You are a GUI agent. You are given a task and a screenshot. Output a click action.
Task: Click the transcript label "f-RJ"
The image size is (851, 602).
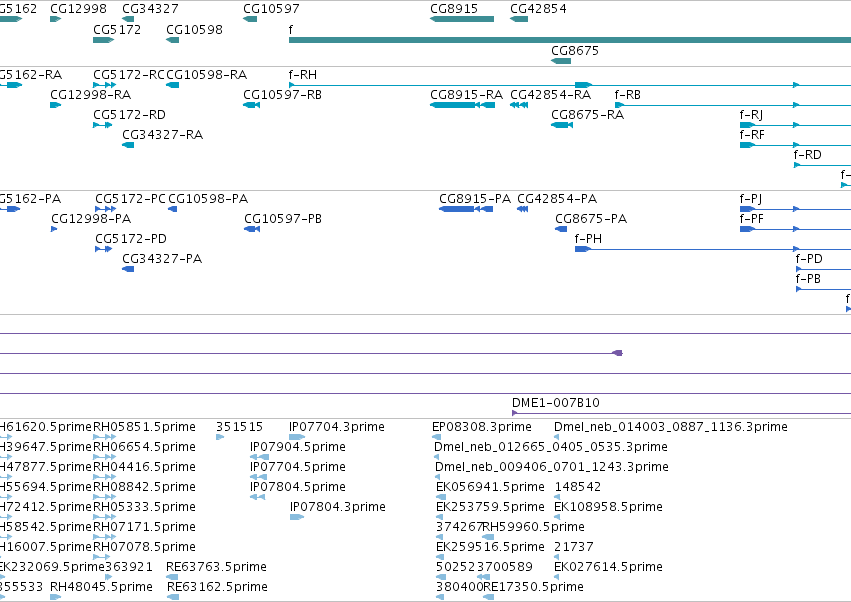tap(751, 115)
